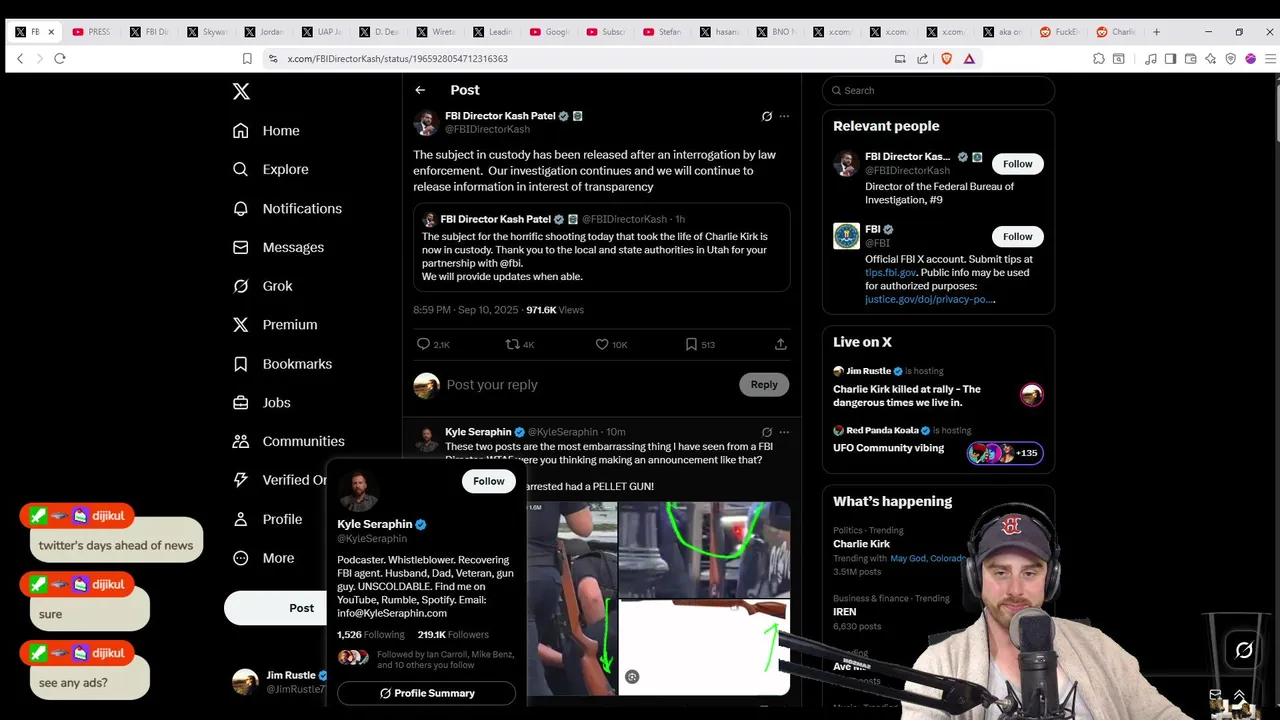
Task: Click Brave Shields lion icon
Action: [947, 59]
